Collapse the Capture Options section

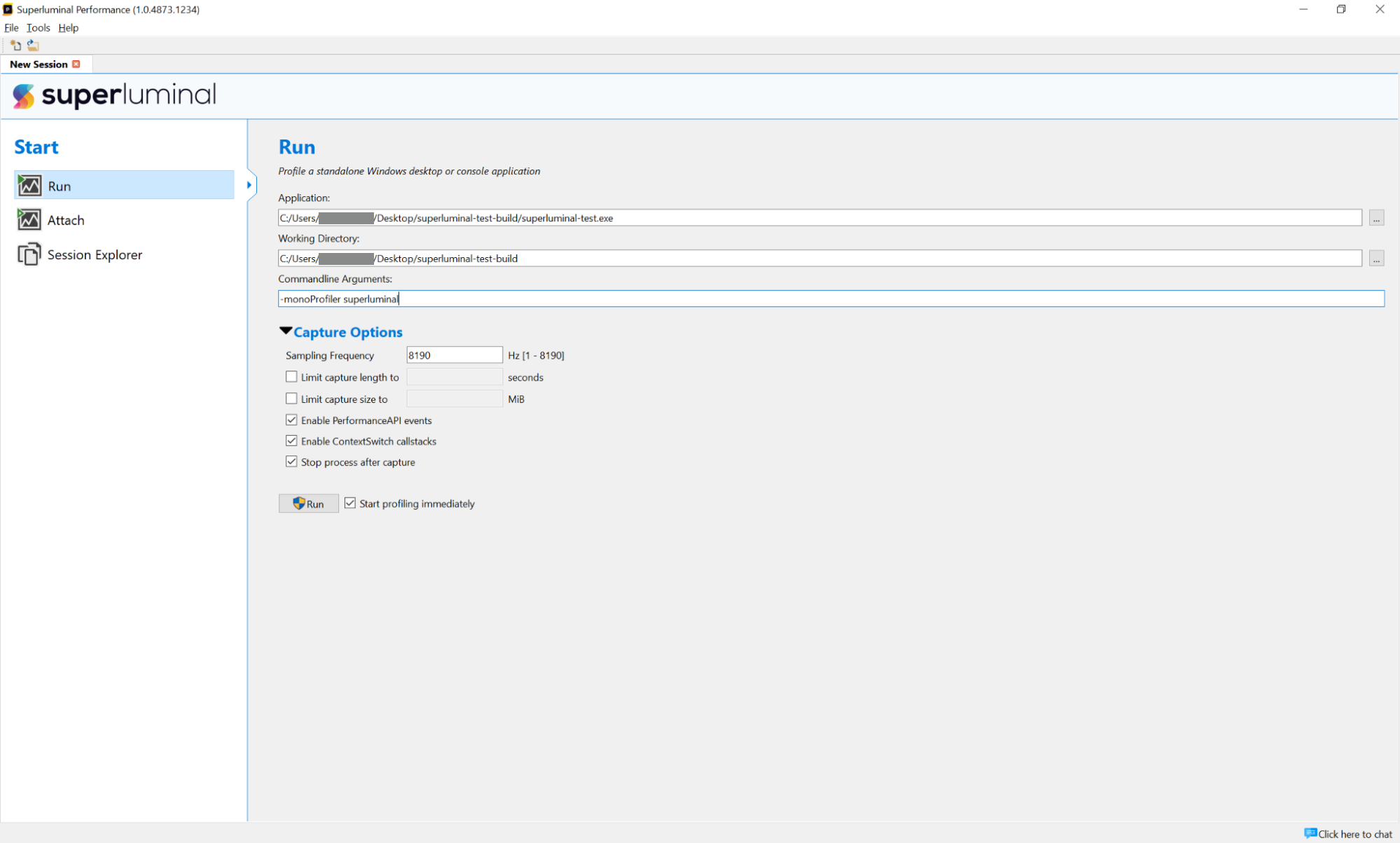click(x=286, y=331)
